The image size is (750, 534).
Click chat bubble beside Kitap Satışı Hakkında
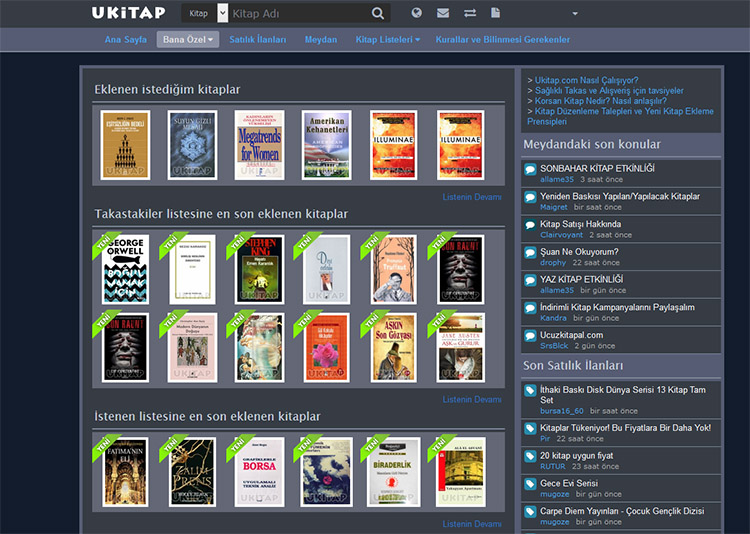pyautogui.click(x=530, y=225)
